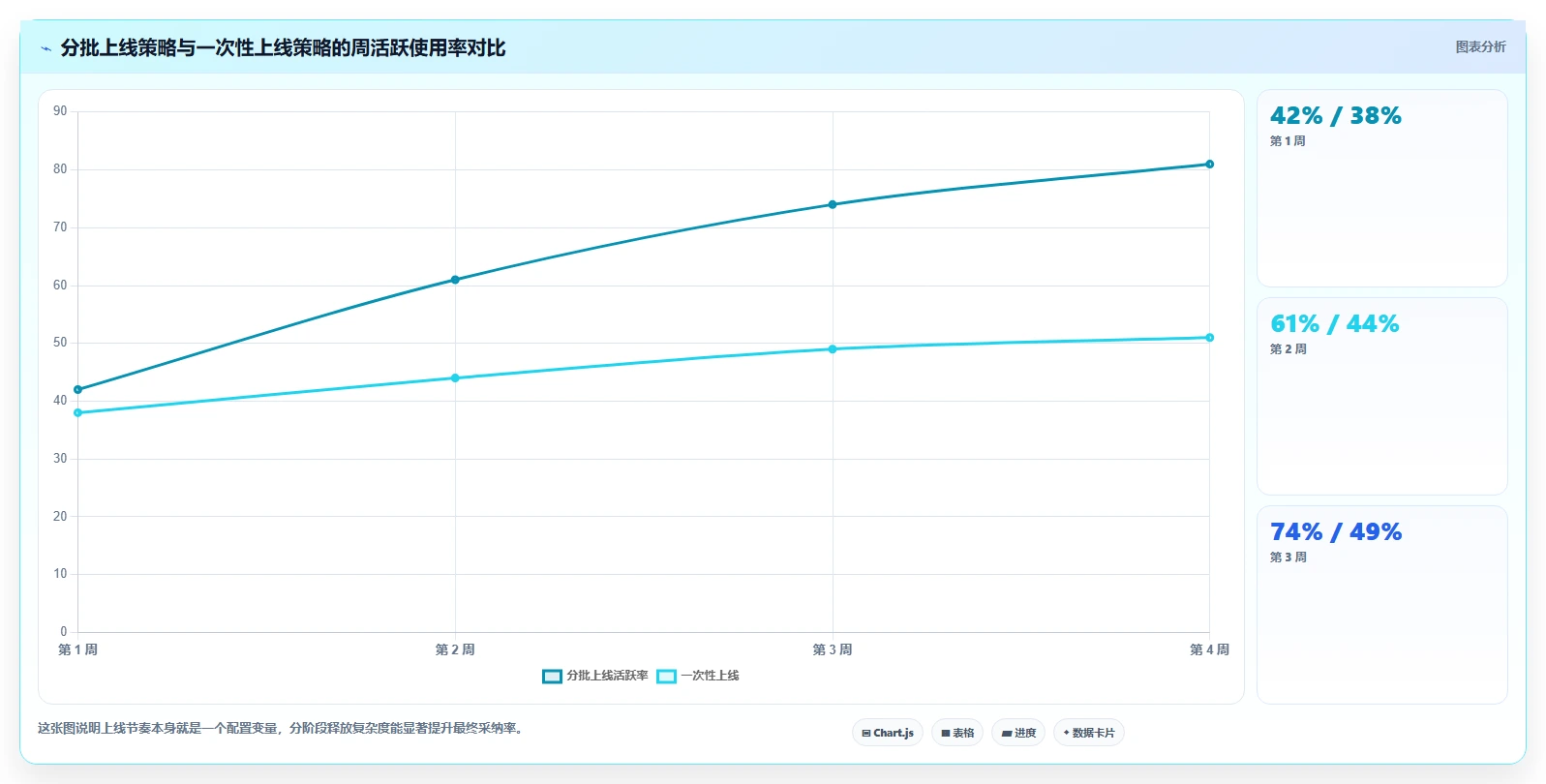
Task: Click the 第 1 周 point on the dark teal line
Action: (78, 390)
